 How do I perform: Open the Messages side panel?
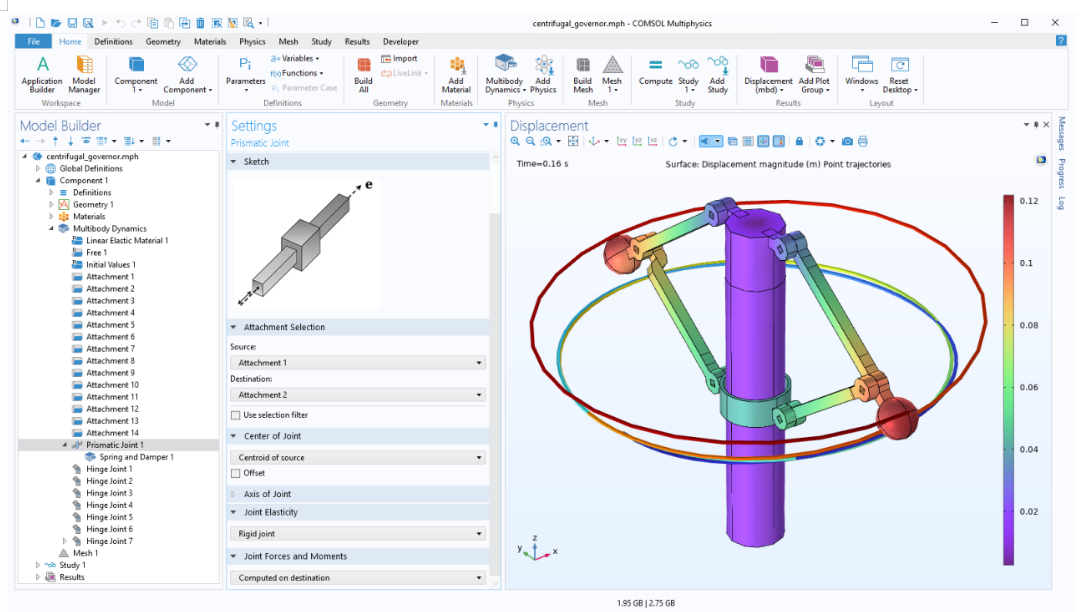(x=1062, y=133)
